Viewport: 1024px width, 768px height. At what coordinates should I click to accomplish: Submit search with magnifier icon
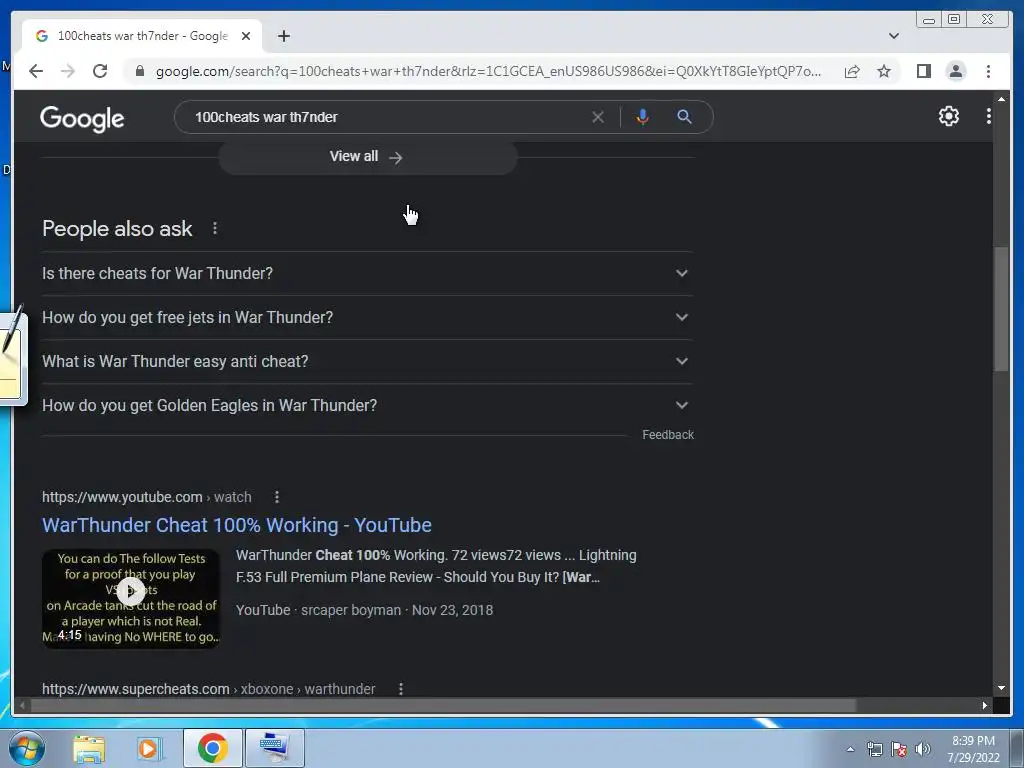point(684,117)
